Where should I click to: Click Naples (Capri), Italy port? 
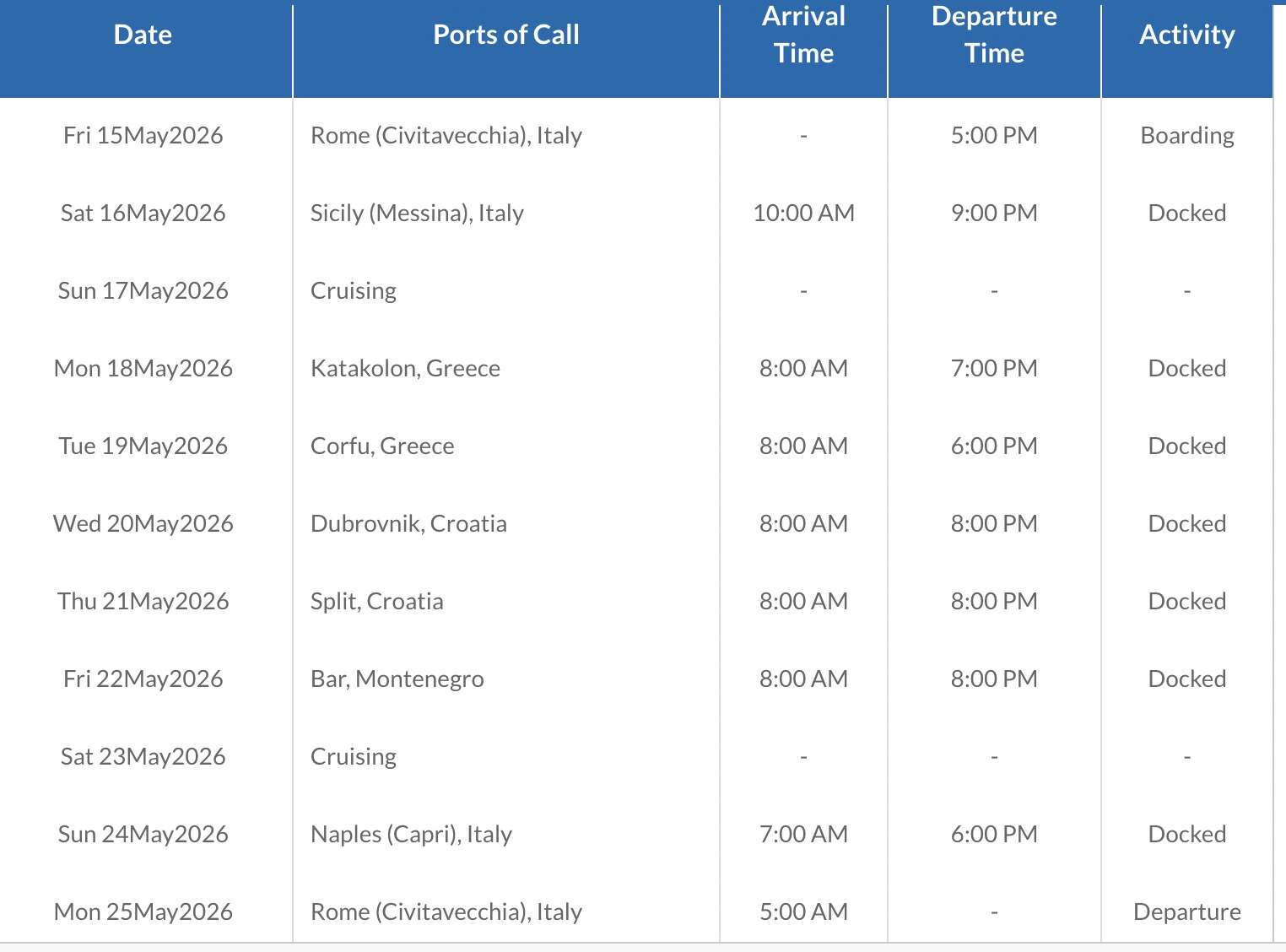point(411,834)
